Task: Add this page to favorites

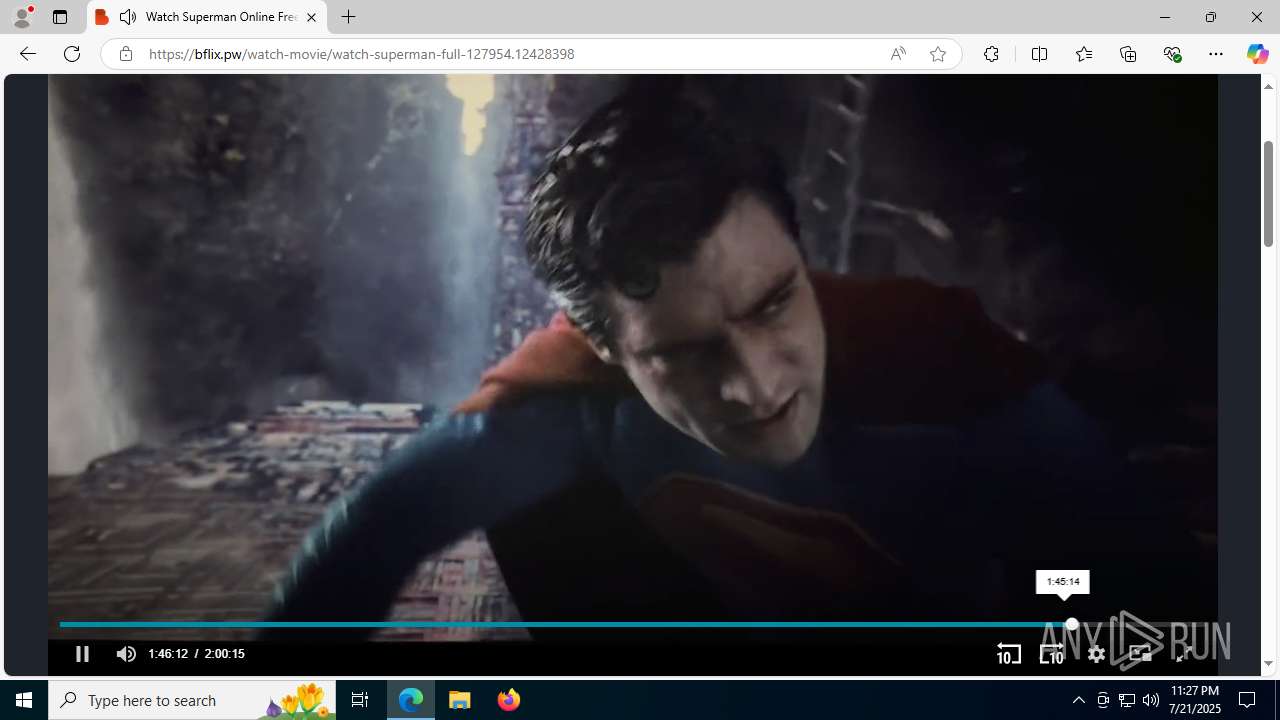Action: 937,54
